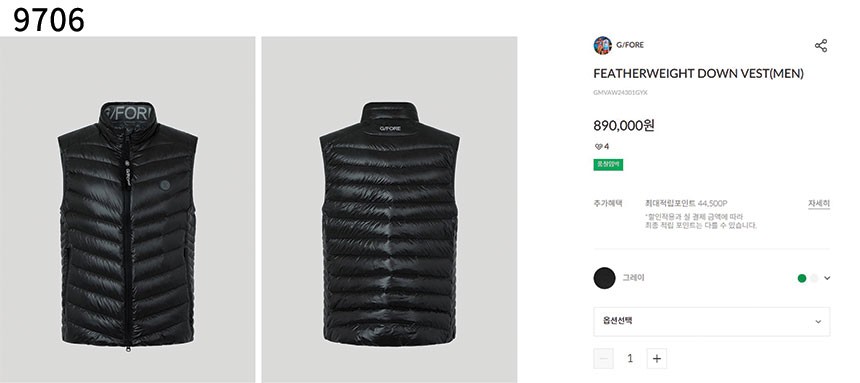Decrease quantity with the minus button
This screenshot has width=860, height=383.
click(x=604, y=359)
